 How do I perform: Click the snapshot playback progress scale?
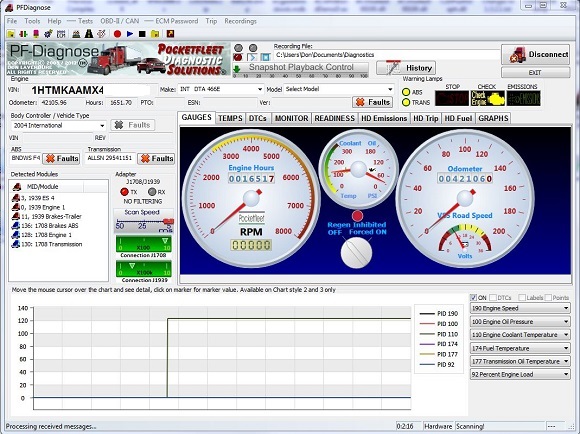[301, 75]
